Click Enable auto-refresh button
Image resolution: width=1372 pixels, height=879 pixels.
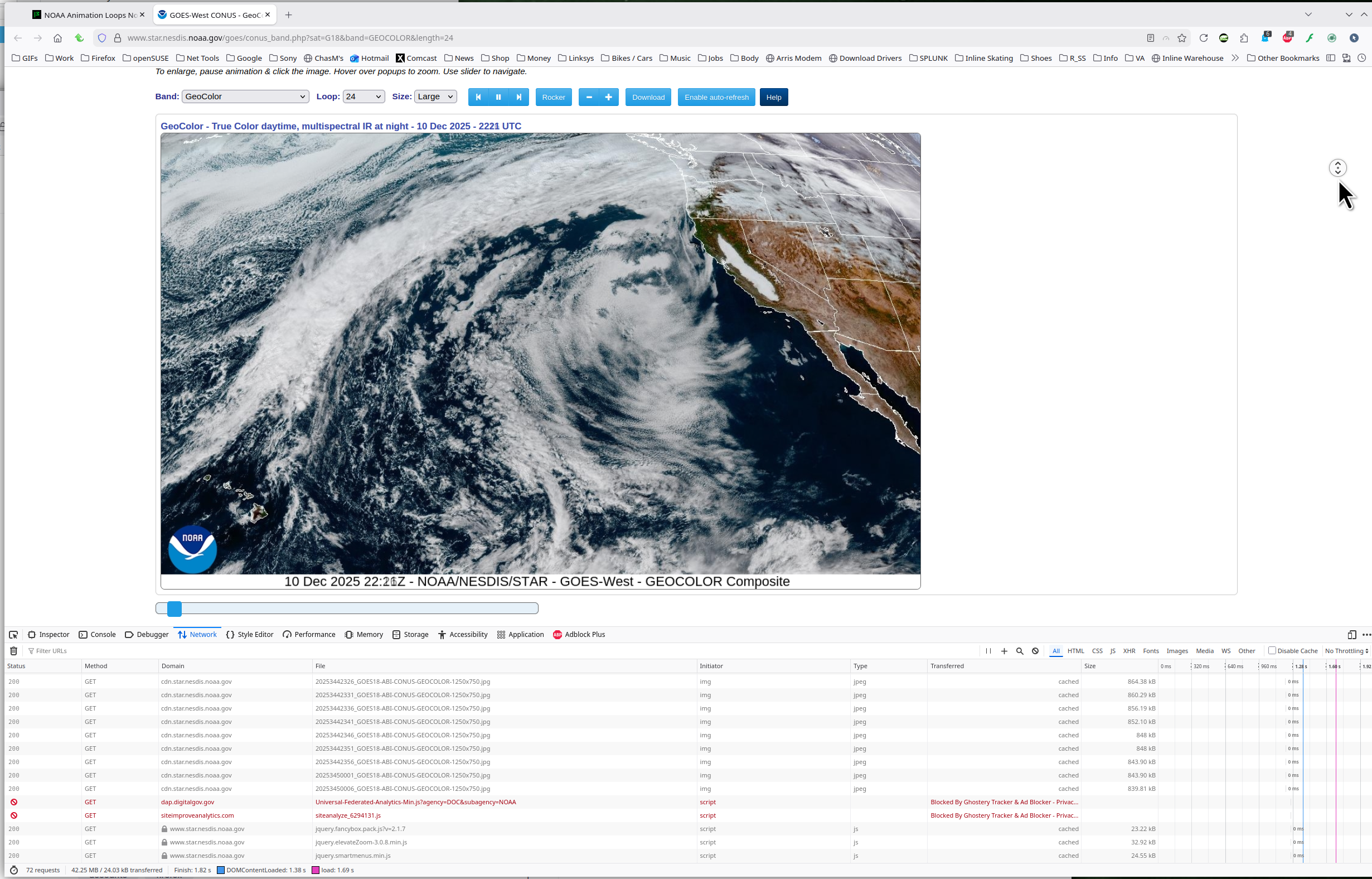click(716, 97)
